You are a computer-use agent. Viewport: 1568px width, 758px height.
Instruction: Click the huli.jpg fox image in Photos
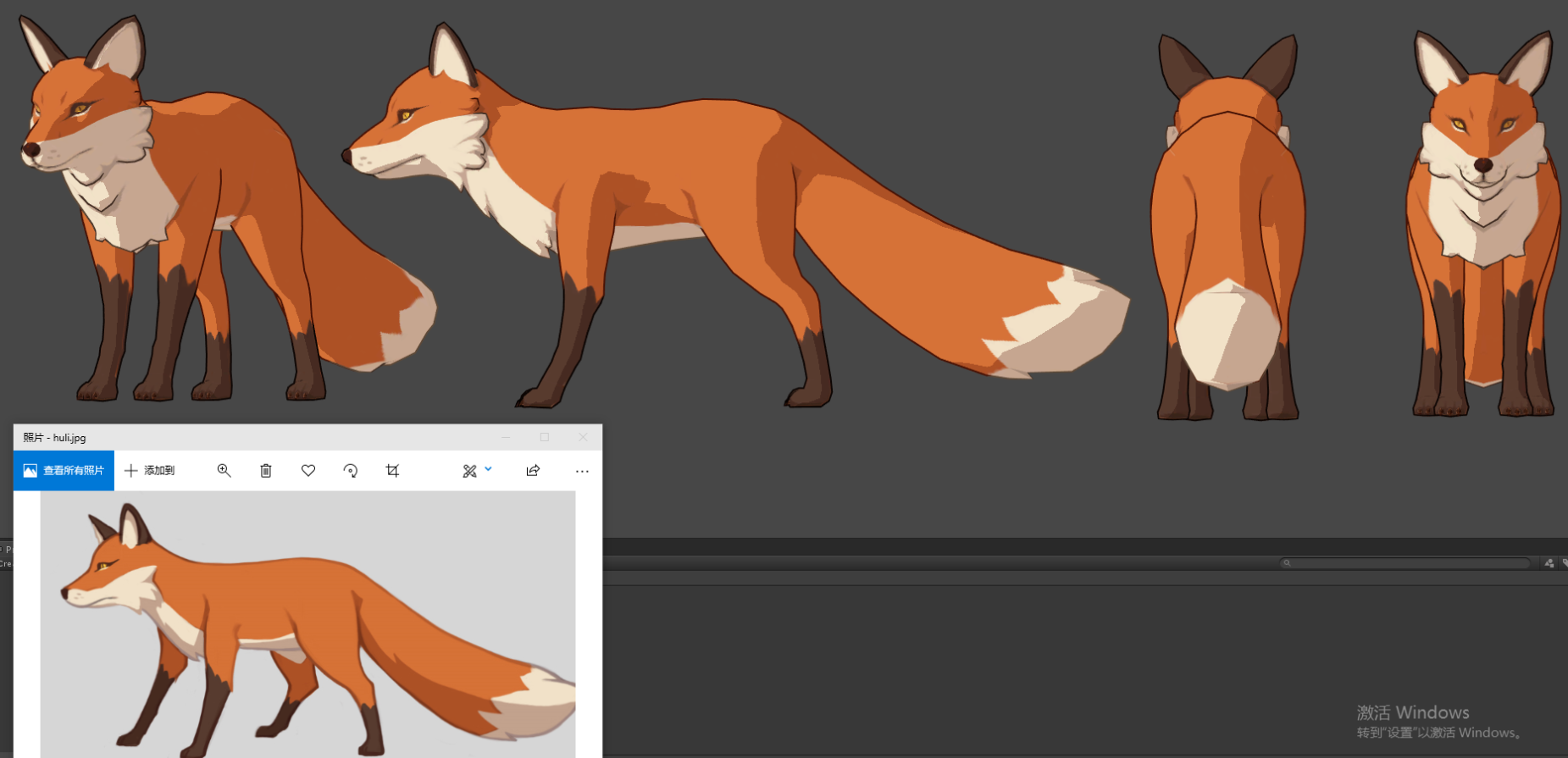(x=308, y=624)
